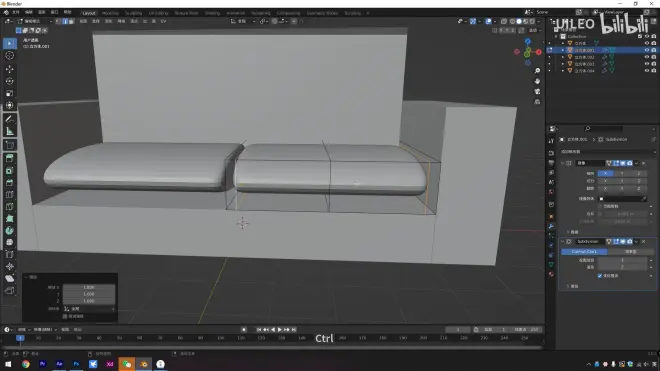Open the Material properties tab

(x=551, y=274)
